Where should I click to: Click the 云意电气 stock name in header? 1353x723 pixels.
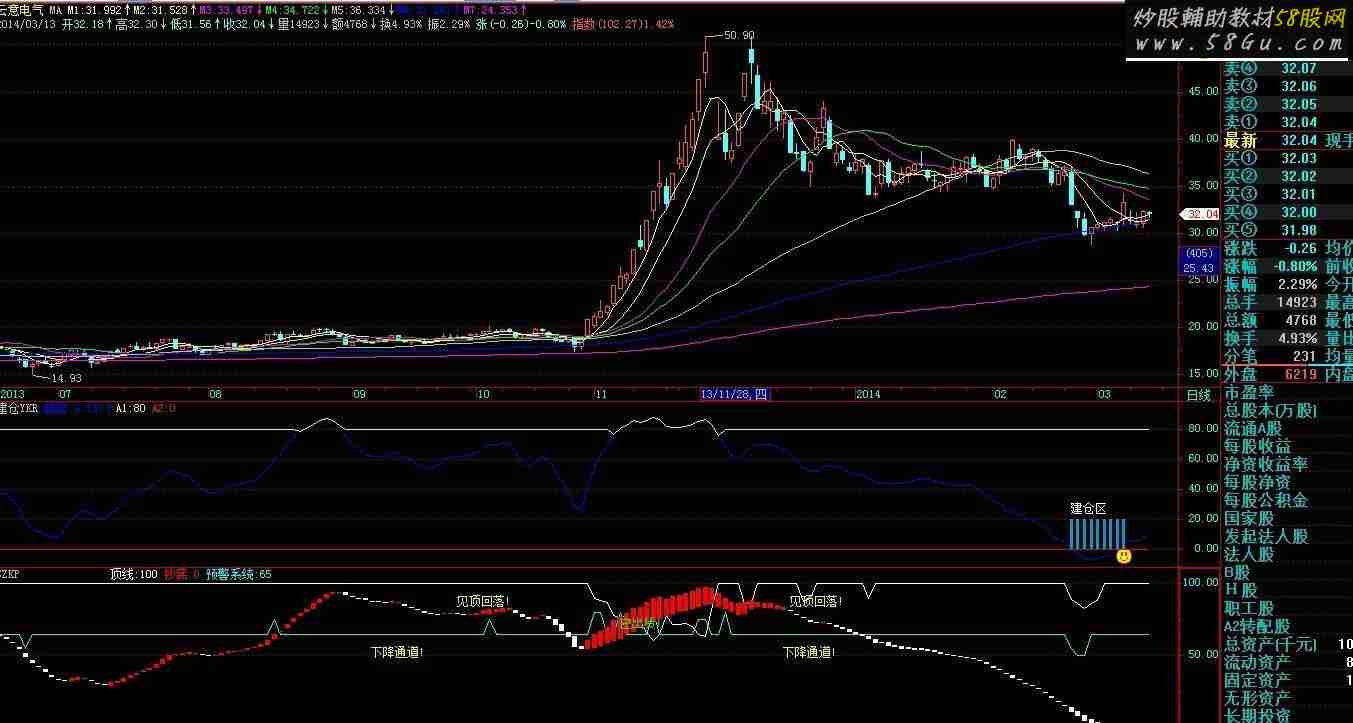(x=22, y=9)
